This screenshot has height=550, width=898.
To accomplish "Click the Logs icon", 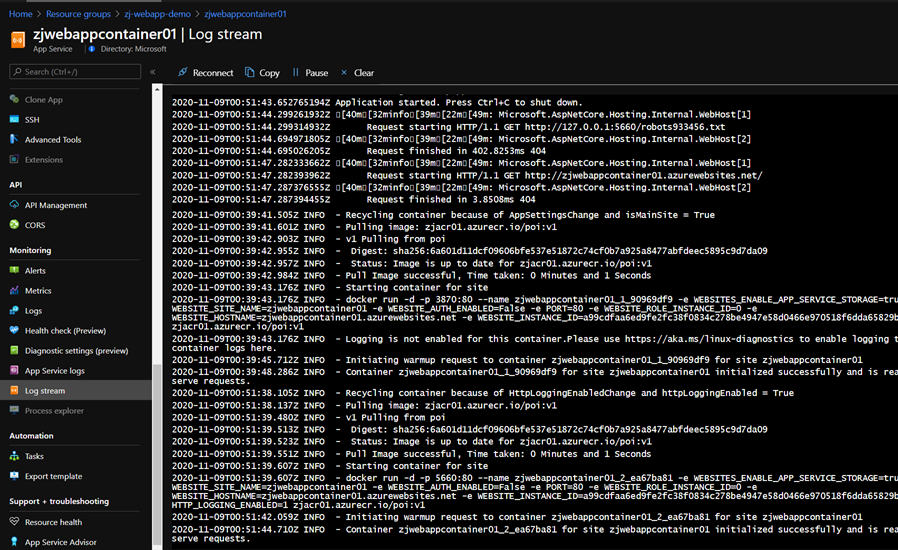I will click(x=14, y=311).
